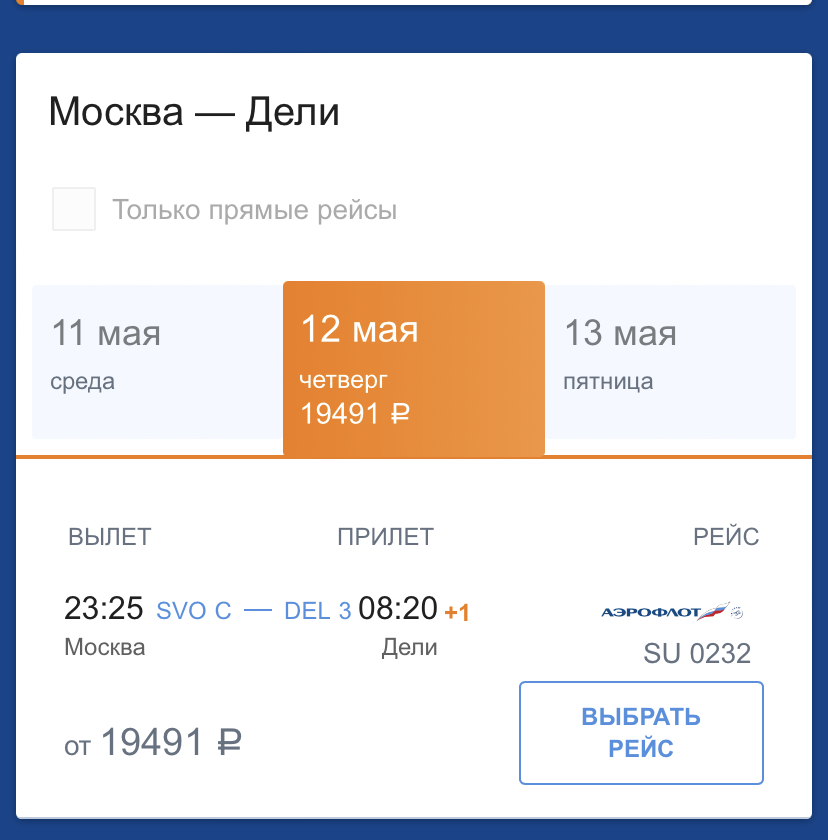The height and width of the screenshot is (840, 828).
Task: Click the orange +1 next-day indicator
Action: click(457, 612)
